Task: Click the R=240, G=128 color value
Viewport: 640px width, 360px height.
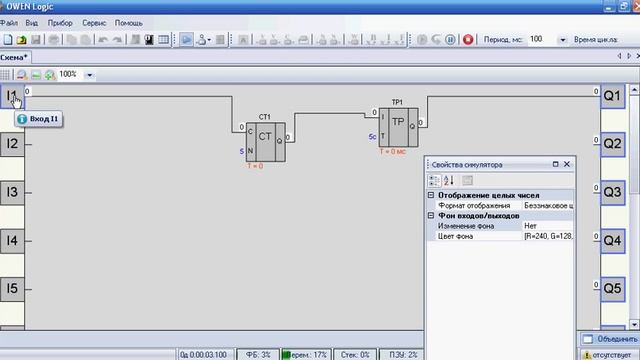Action: coord(548,236)
